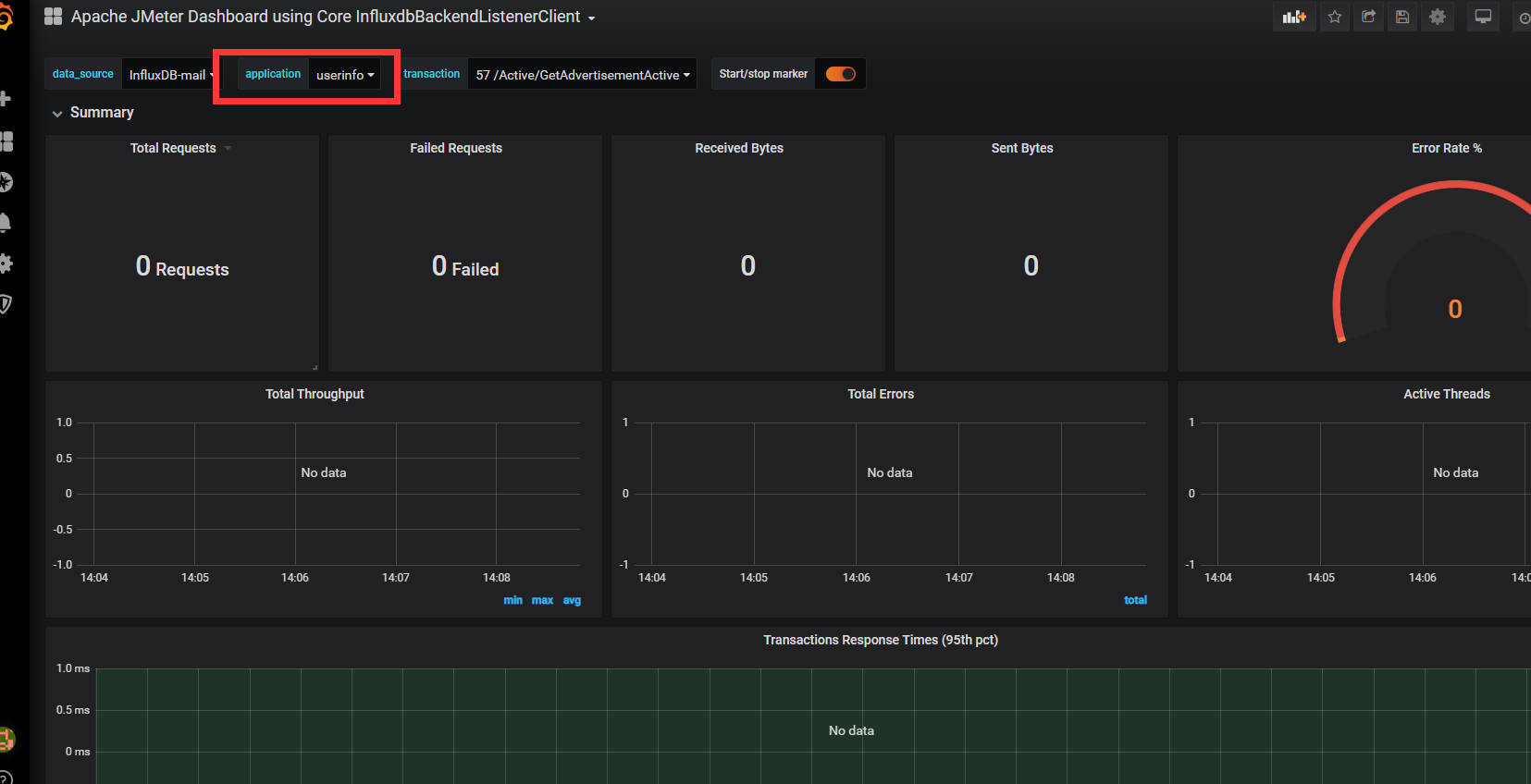Image resolution: width=1531 pixels, height=784 pixels.
Task: Click the Start/stop marker label
Action: (x=763, y=74)
